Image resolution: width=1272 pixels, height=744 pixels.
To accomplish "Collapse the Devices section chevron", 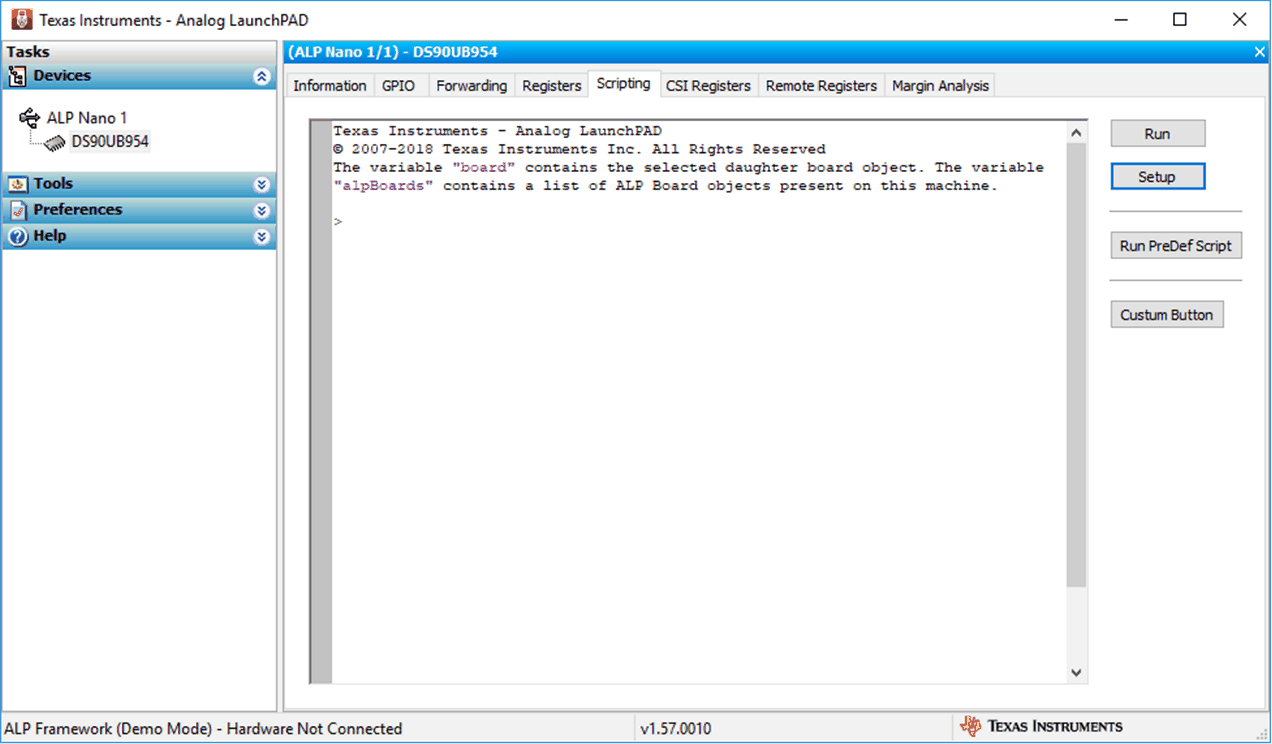I will click(262, 77).
